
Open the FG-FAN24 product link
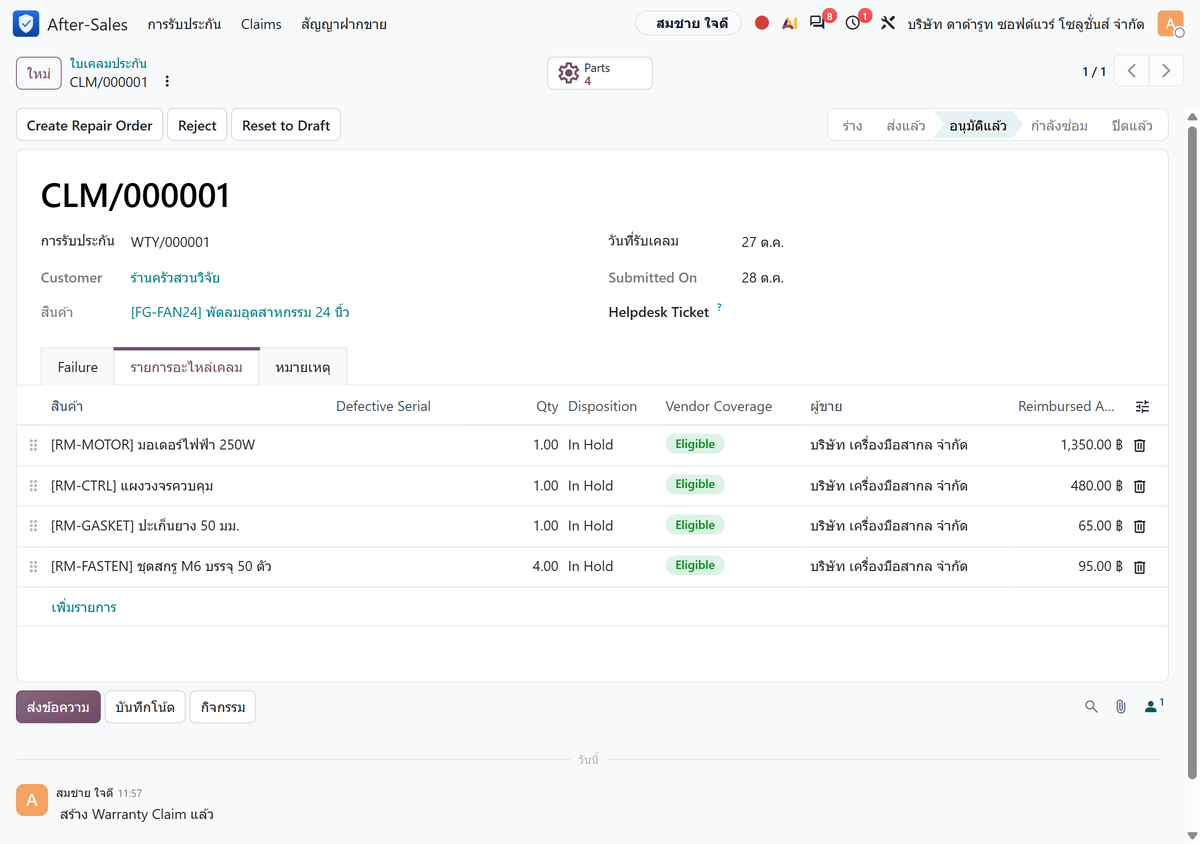click(x=240, y=312)
